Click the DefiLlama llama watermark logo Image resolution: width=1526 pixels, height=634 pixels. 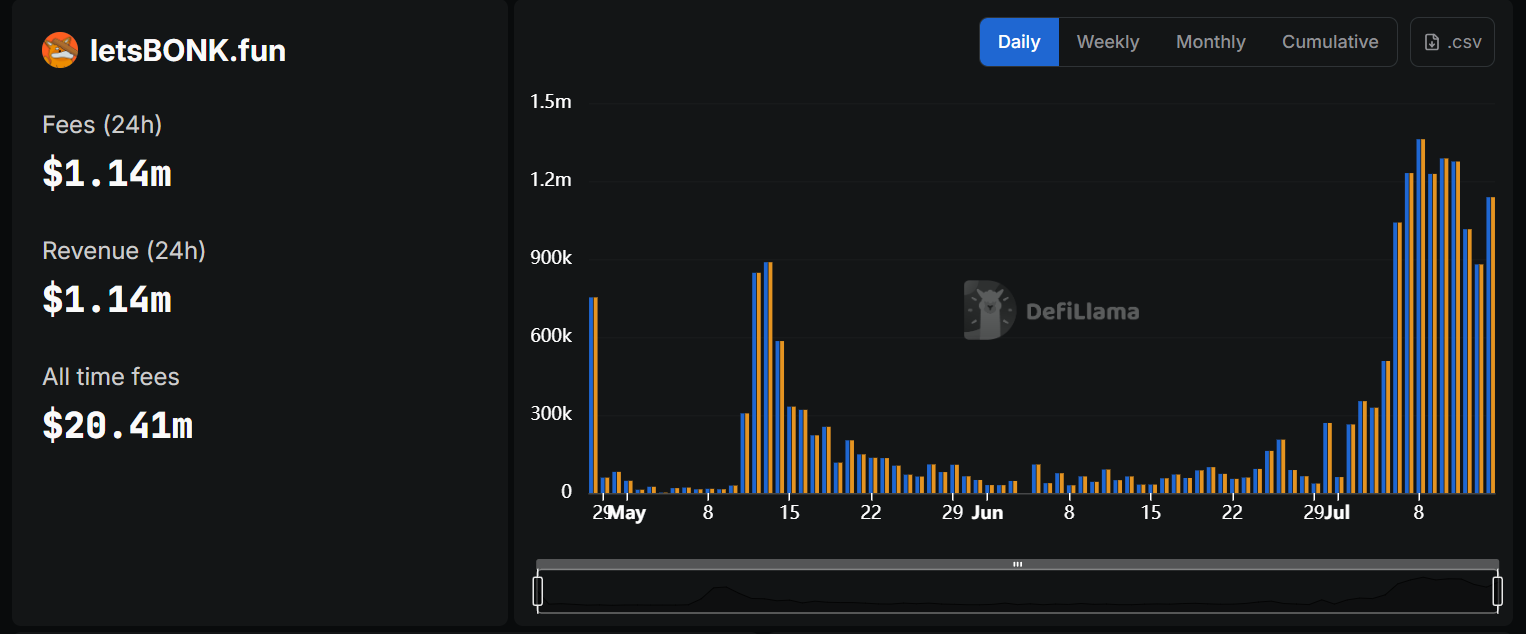(x=988, y=310)
